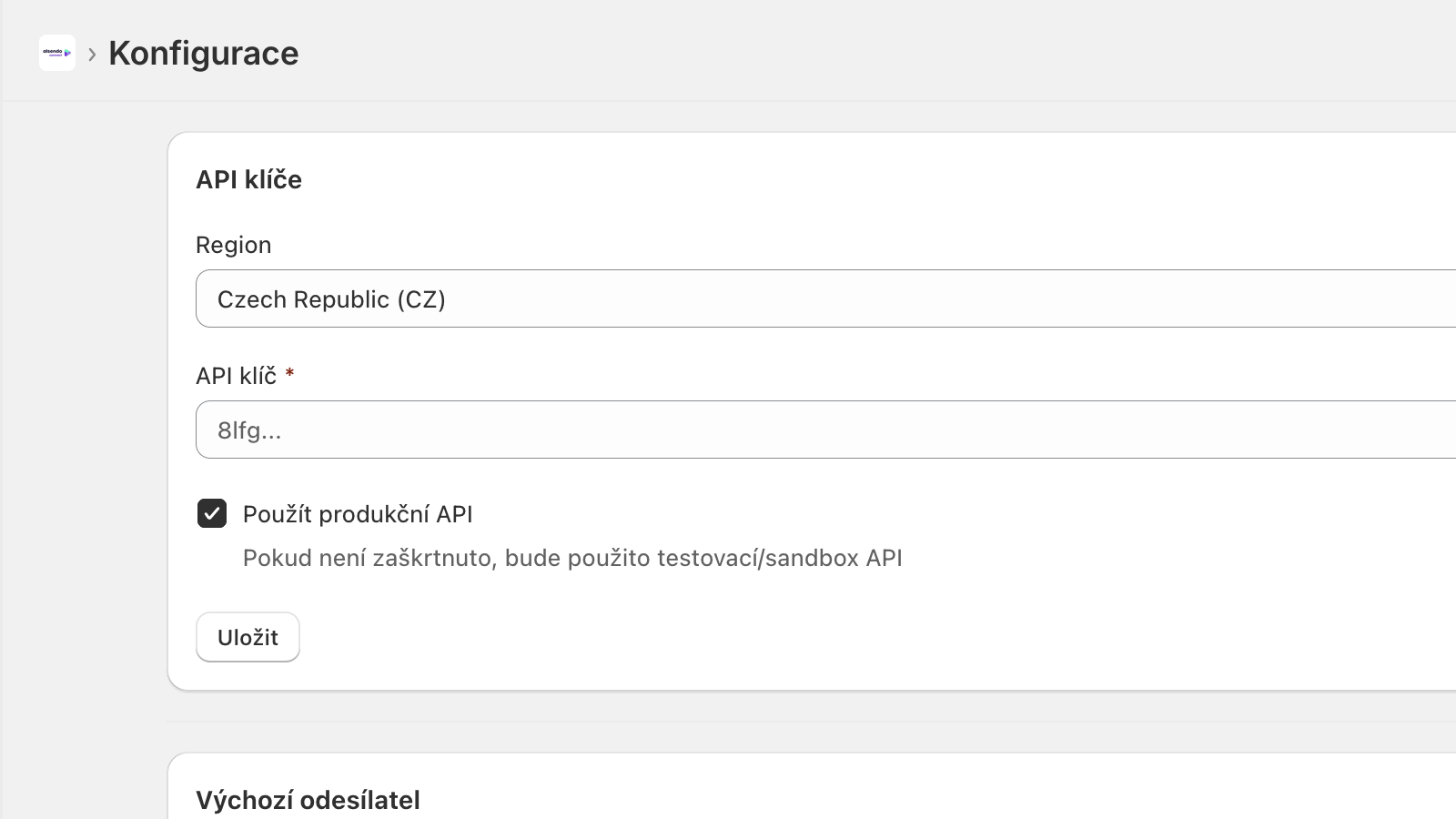Open the Region dropdown showing Czech Republic (CZ)
This screenshot has width=1456, height=819.
point(826,298)
